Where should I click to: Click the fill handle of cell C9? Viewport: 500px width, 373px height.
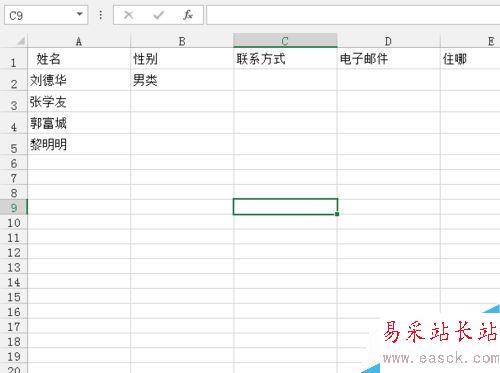click(337, 214)
